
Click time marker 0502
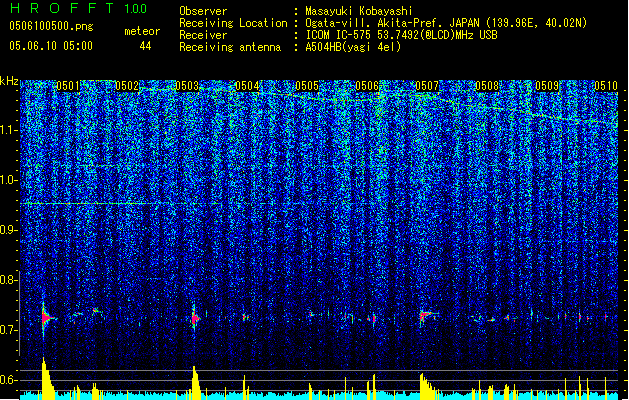[127, 86]
